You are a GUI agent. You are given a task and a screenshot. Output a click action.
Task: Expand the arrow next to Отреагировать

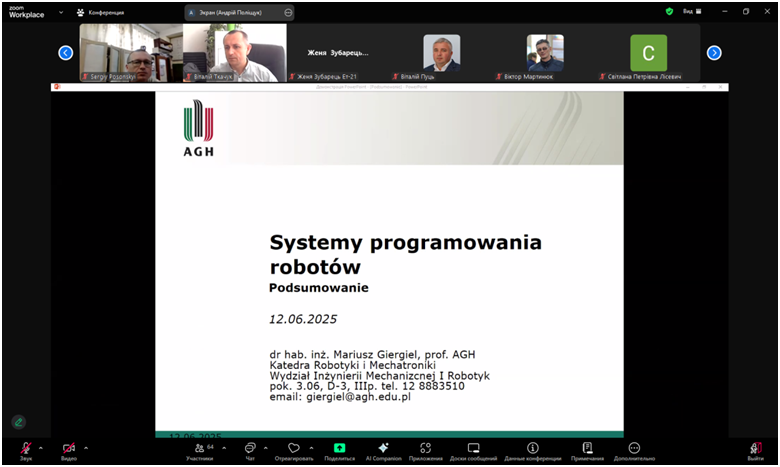pyautogui.click(x=311, y=448)
